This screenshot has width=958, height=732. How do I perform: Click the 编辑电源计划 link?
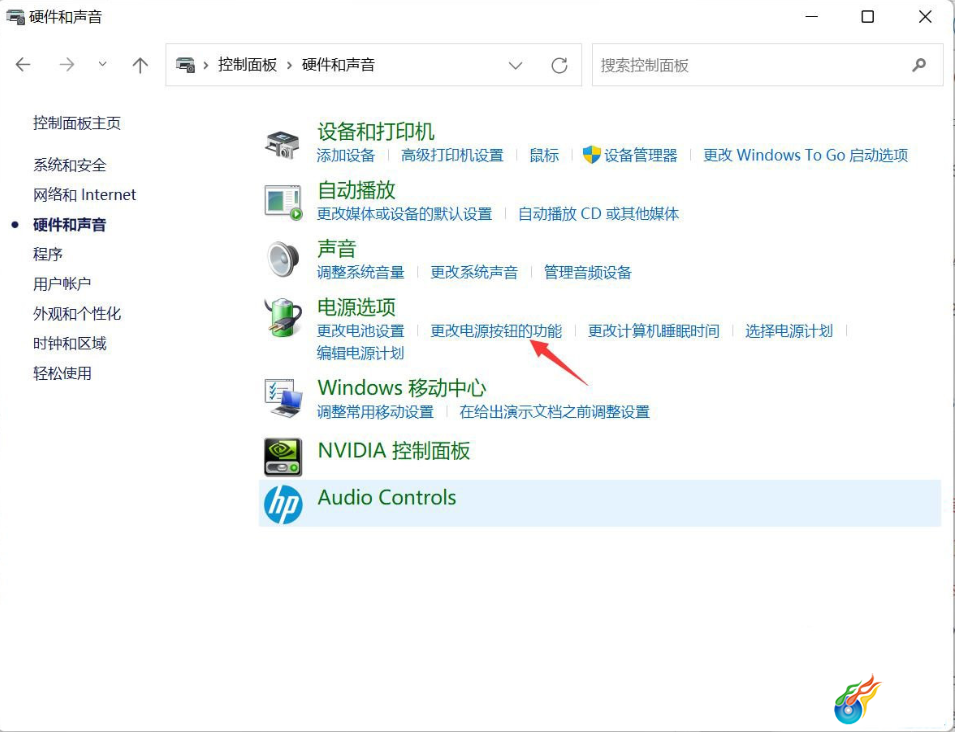point(360,353)
